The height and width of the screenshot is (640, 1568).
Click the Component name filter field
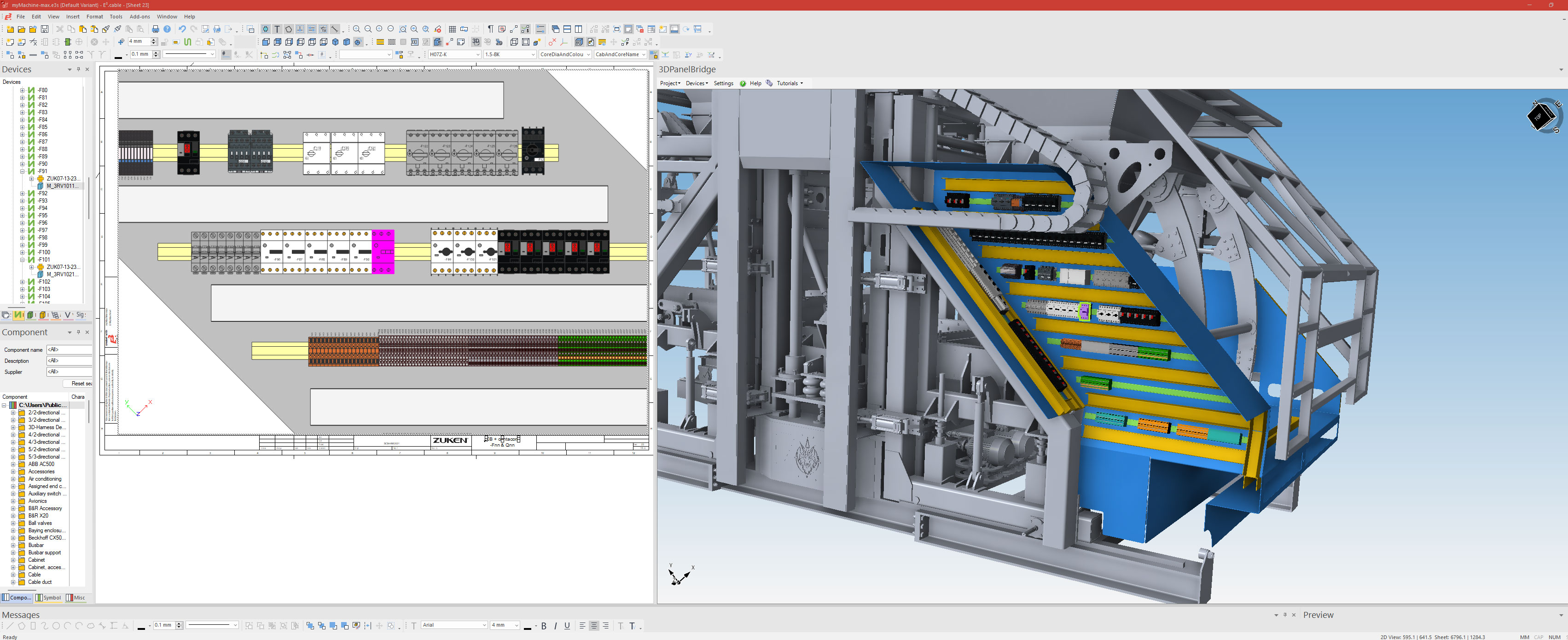pyautogui.click(x=70, y=349)
